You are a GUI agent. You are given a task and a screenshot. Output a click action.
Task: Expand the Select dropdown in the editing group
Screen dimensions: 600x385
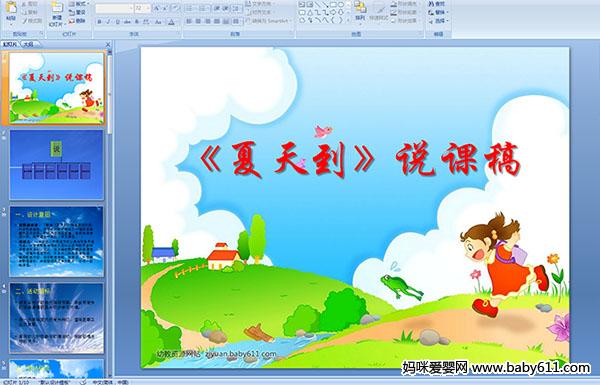coord(437,21)
